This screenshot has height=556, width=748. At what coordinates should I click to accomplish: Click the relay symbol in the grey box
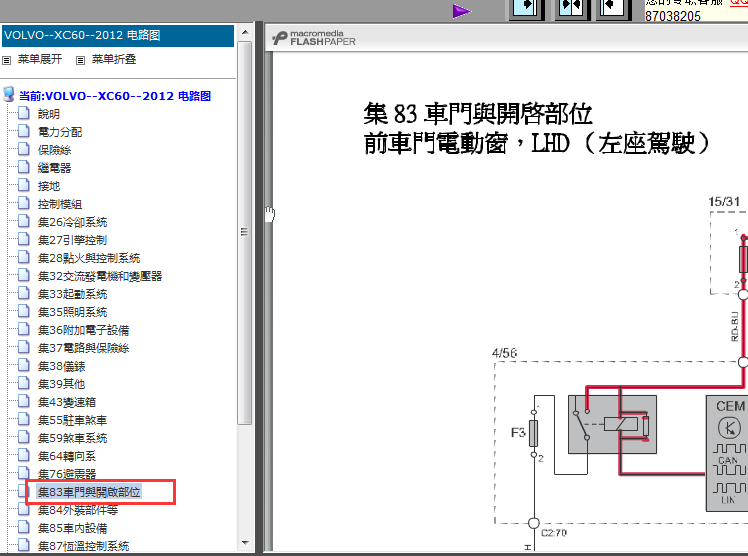point(612,424)
